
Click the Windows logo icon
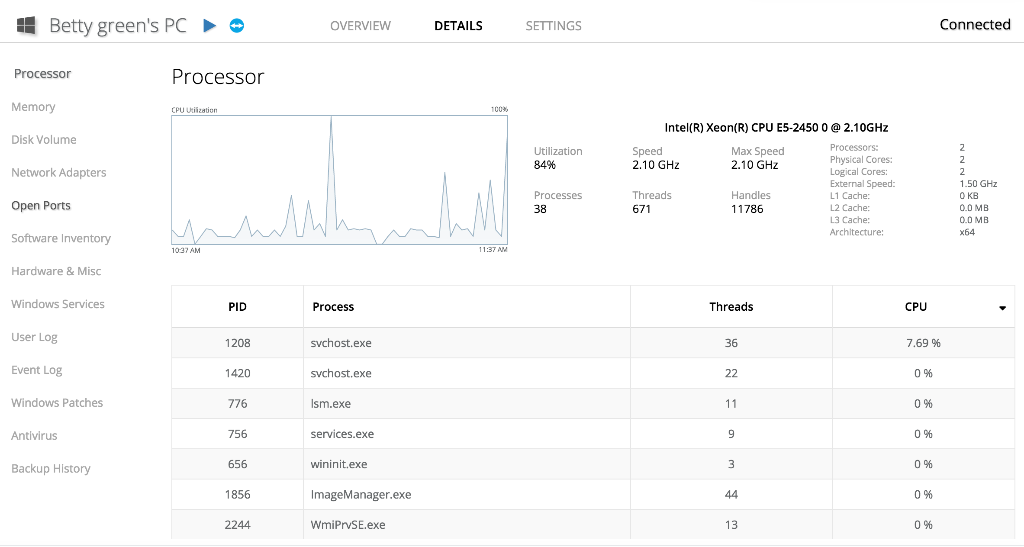coord(27,25)
